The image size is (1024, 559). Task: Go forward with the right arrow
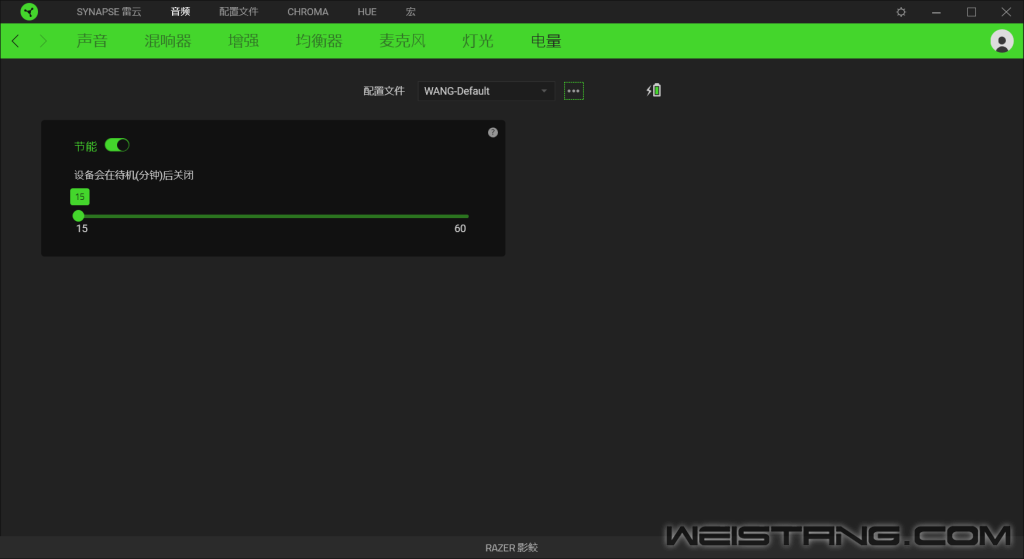click(43, 41)
